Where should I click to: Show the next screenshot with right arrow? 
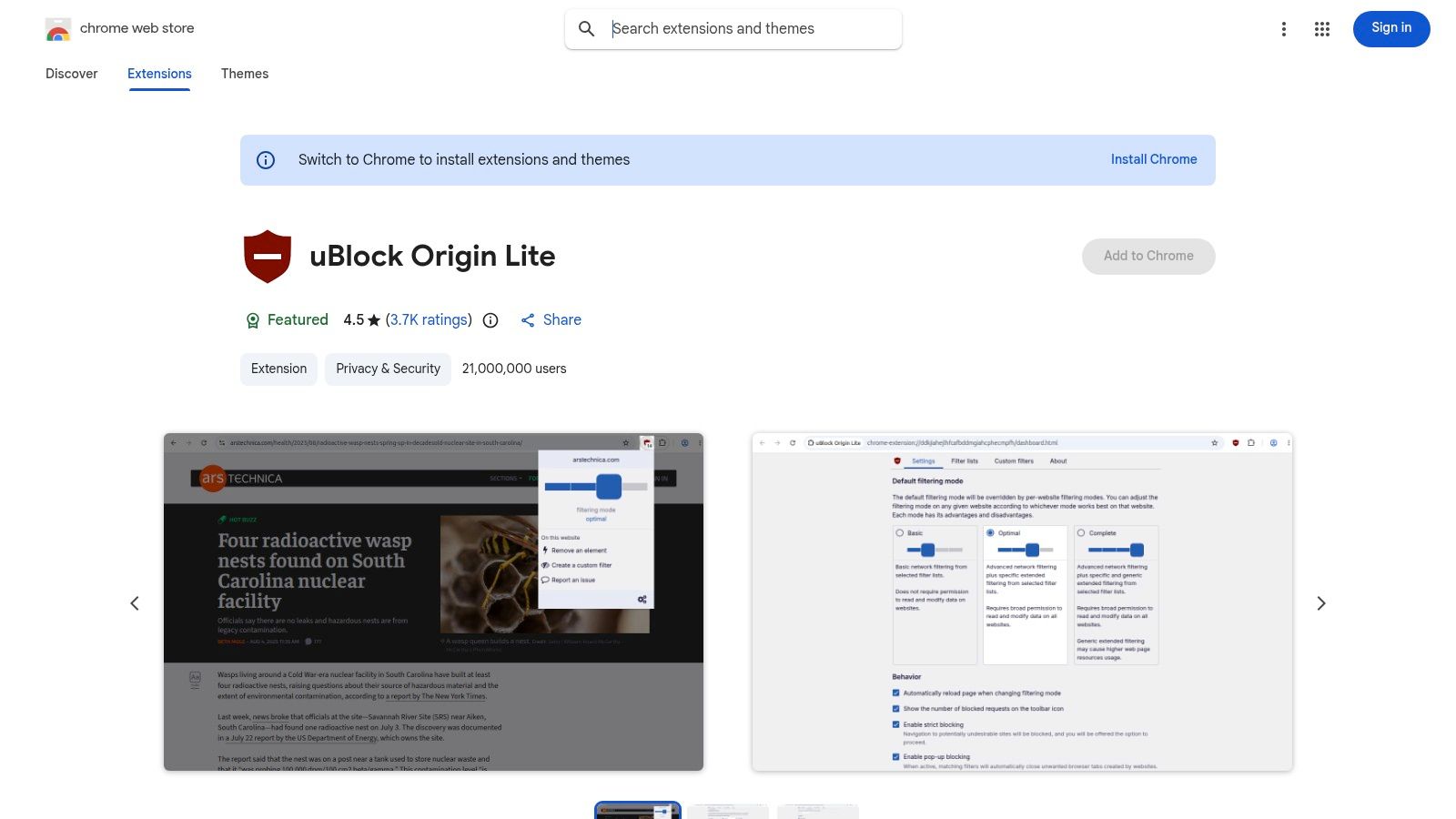[1321, 603]
